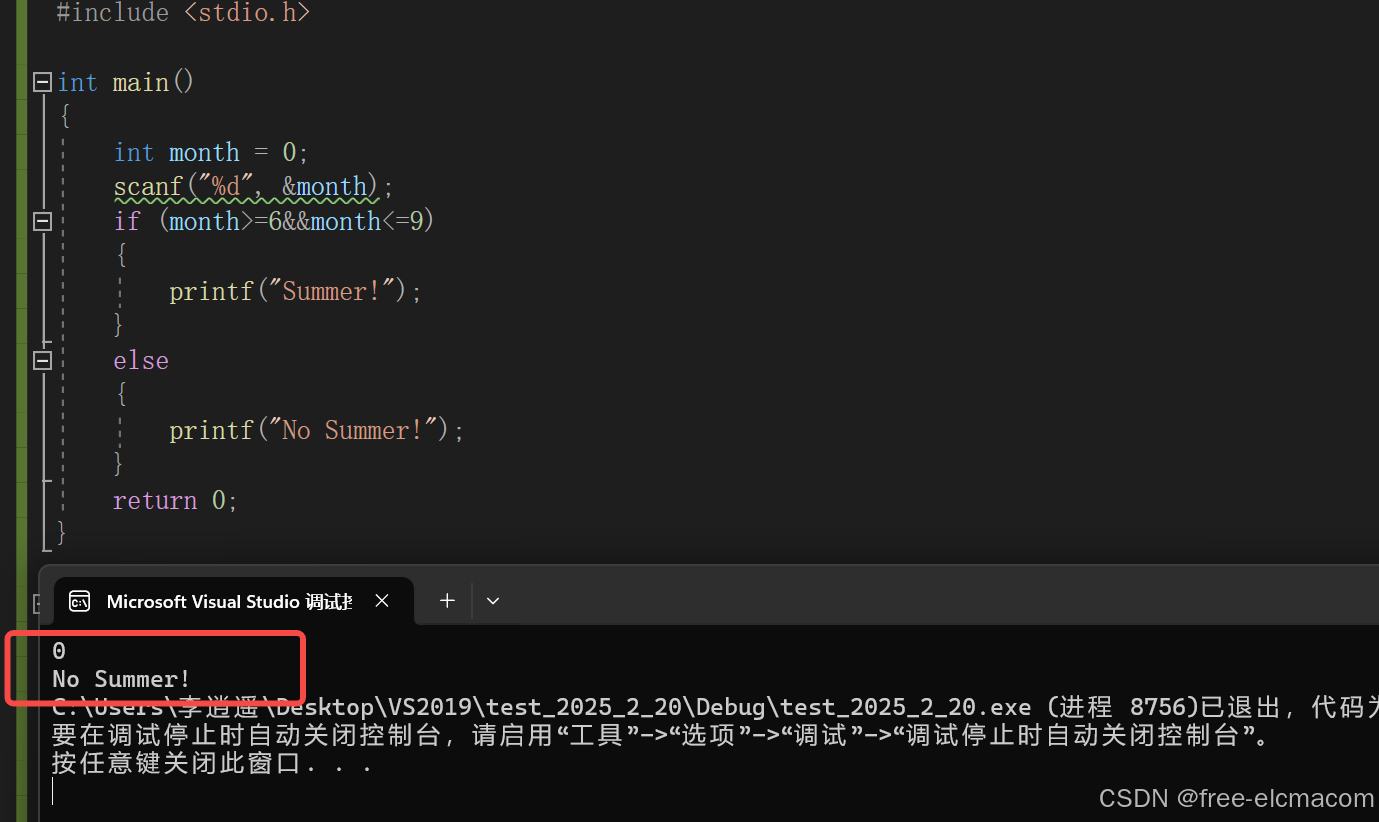Image resolution: width=1379 pixels, height=822 pixels.
Task: Click the blinking terminal input cursor
Action: pyautogui.click(x=53, y=790)
